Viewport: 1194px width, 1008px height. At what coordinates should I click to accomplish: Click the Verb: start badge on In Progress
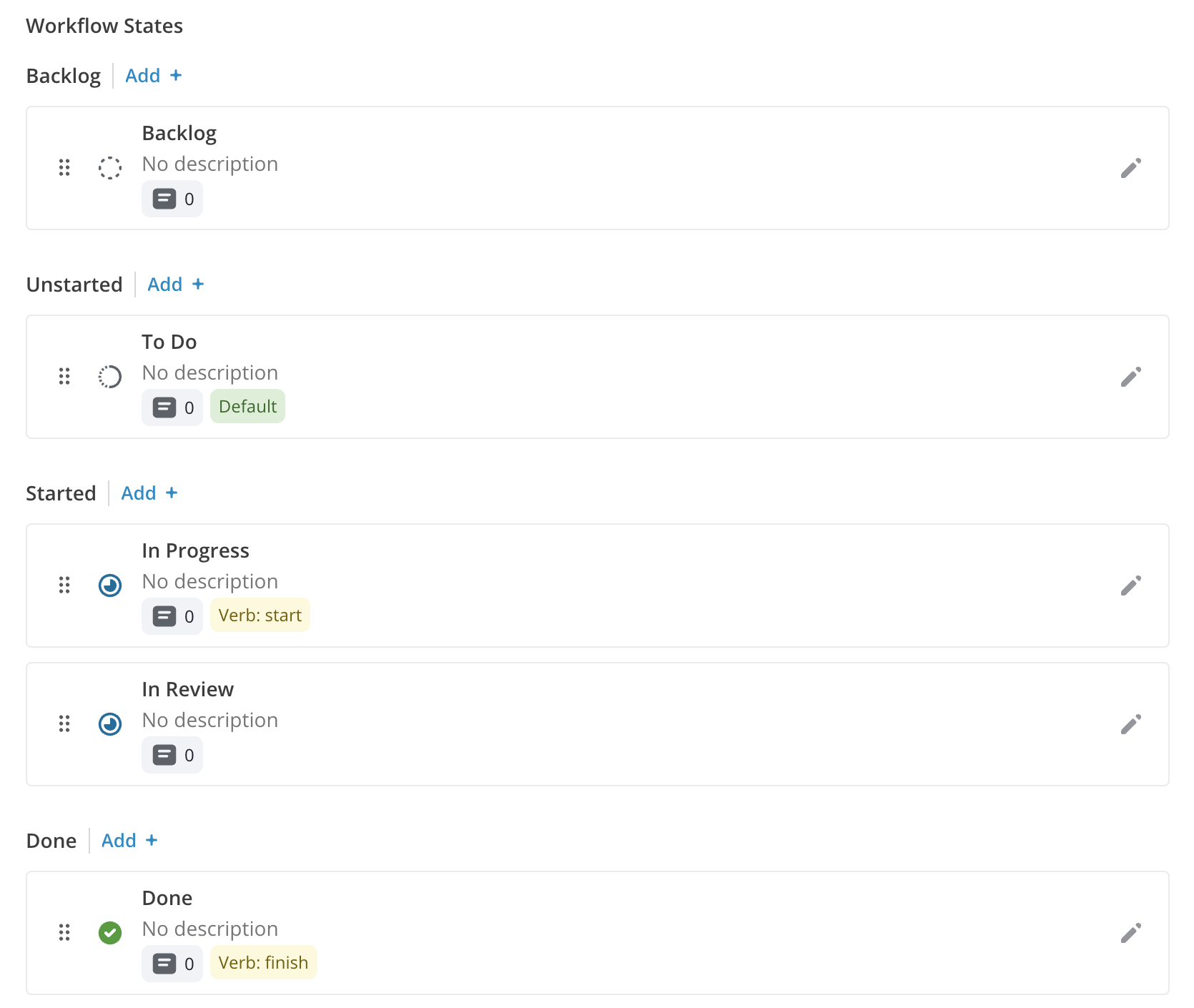[x=260, y=615]
